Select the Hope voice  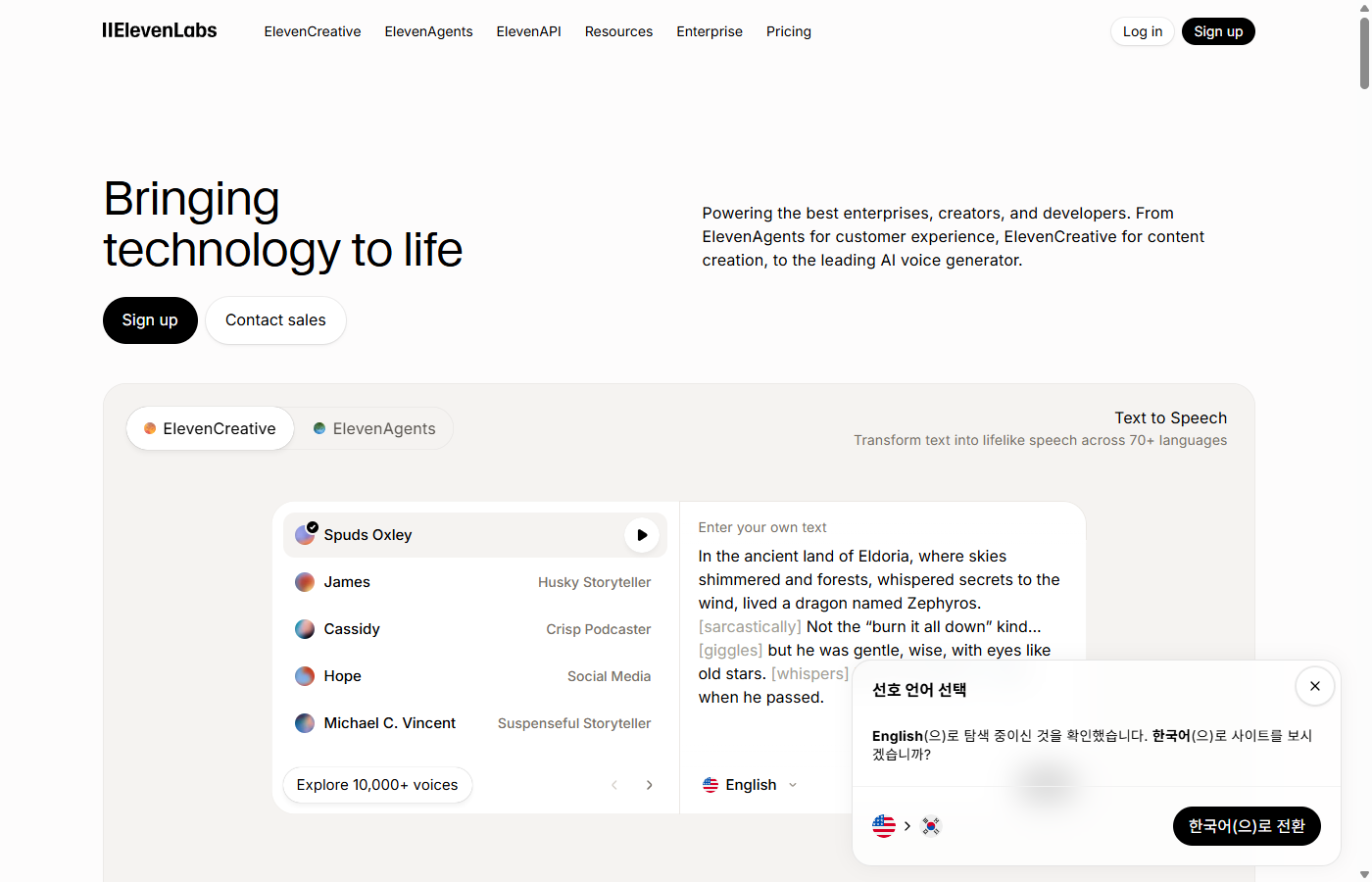(x=475, y=676)
